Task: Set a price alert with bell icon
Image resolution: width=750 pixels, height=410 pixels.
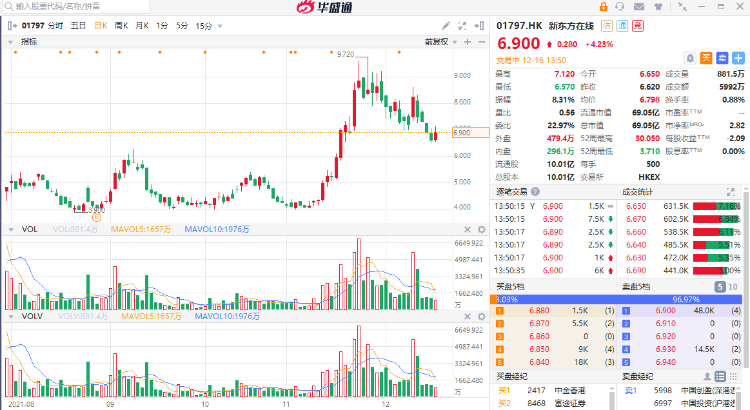Action: tap(690, 58)
